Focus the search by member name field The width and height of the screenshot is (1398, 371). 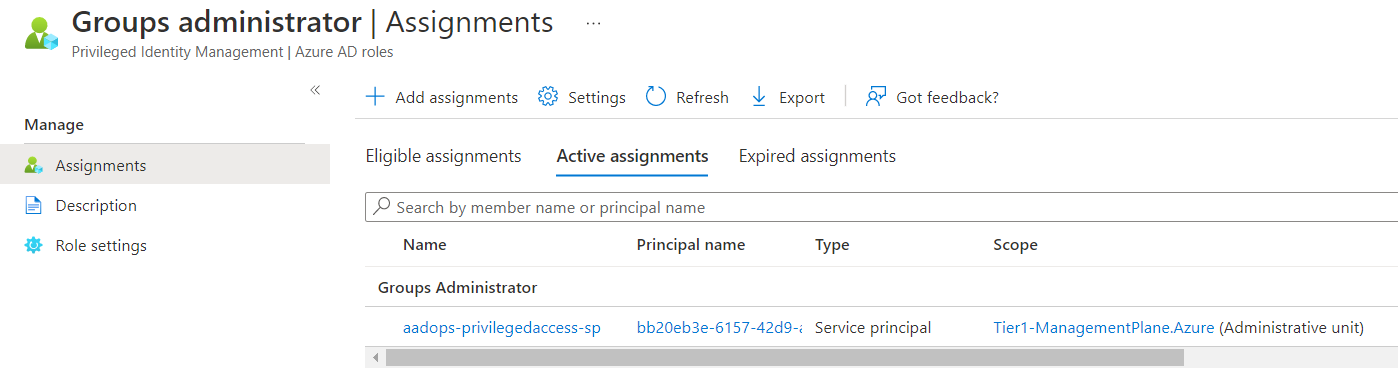(x=881, y=207)
